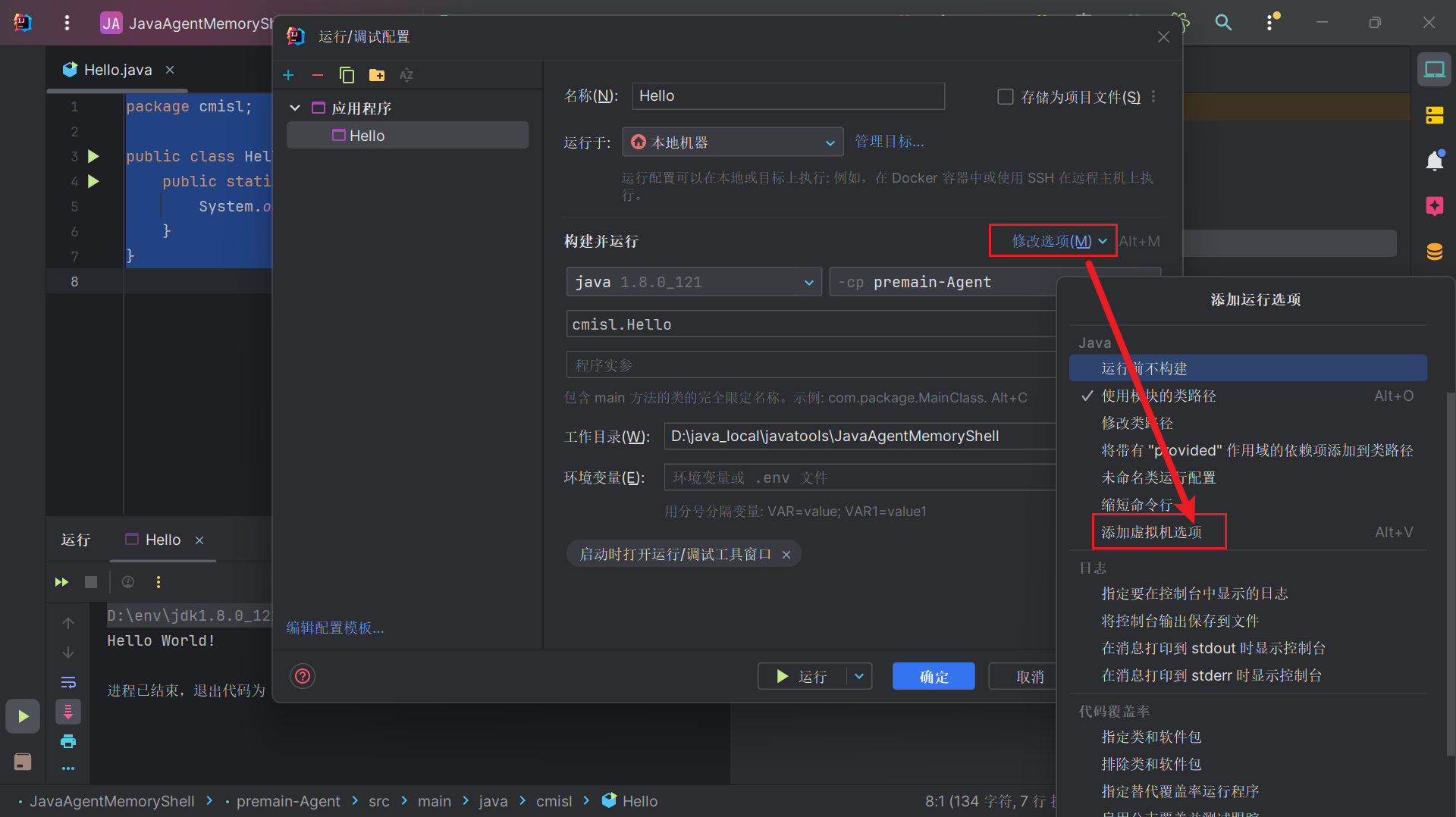Open the database tool window icon
Viewport: 1456px width, 817px height.
tap(1435, 252)
